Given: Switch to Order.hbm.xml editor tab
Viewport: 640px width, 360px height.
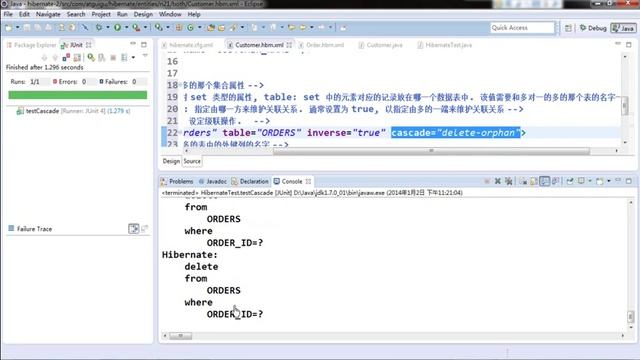Looking at the screenshot, I should point(321,45).
